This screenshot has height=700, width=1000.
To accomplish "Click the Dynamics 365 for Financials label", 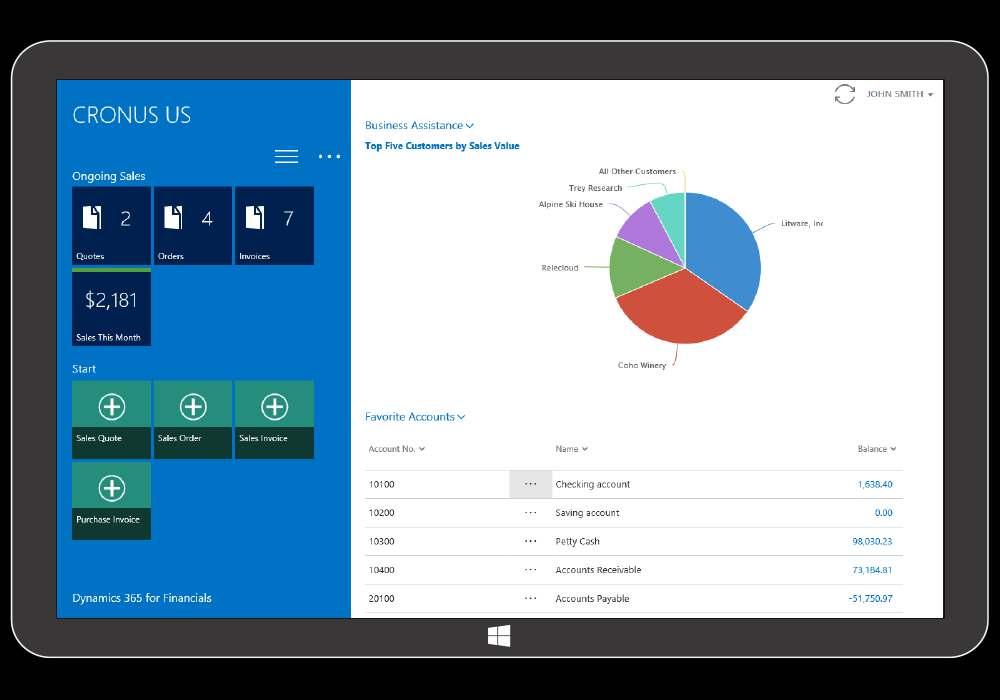I will click(142, 598).
